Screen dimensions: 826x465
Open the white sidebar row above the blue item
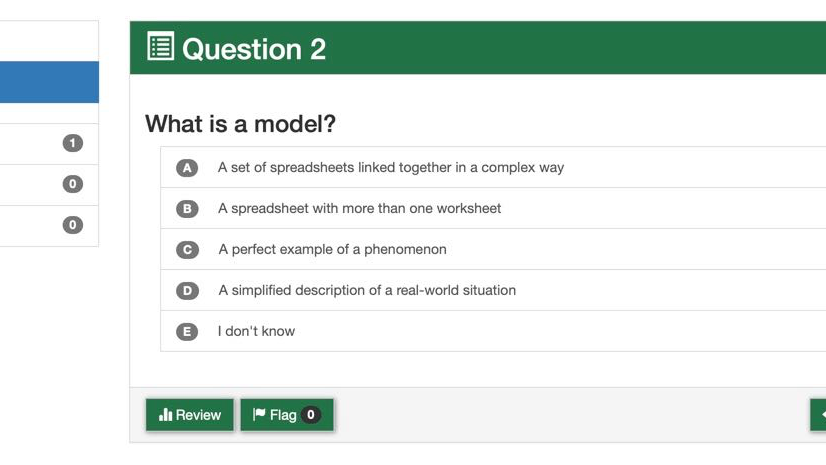(x=49, y=41)
